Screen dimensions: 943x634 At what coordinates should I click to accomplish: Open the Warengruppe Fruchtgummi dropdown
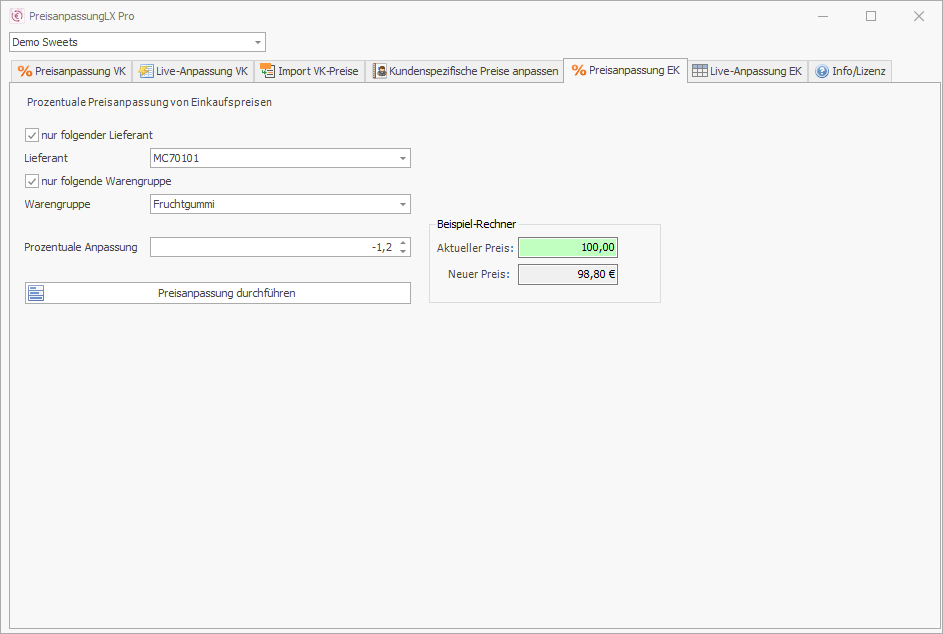coord(402,204)
